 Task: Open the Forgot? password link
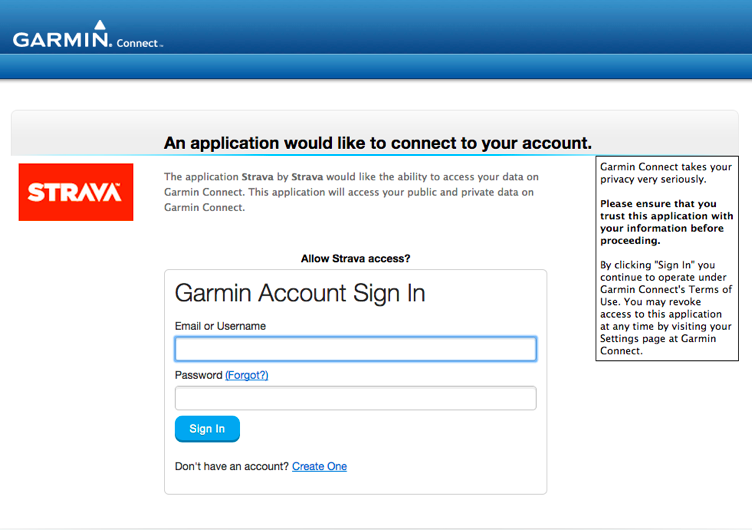(247, 375)
